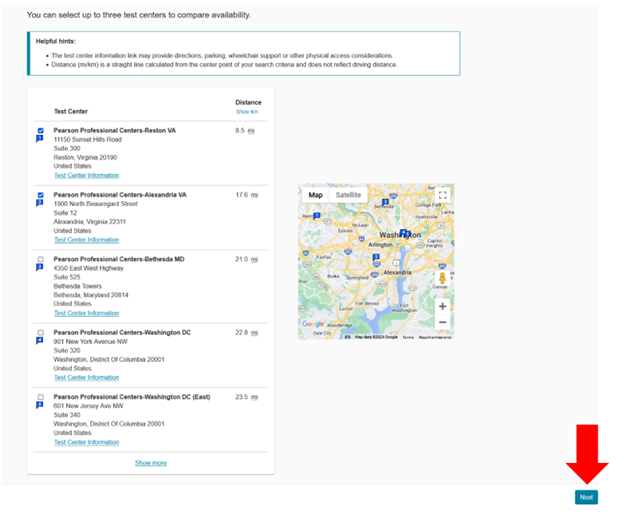The height and width of the screenshot is (514, 624).
Task: Click map flag icon 1 beside Reston VA
Action: coord(40,139)
